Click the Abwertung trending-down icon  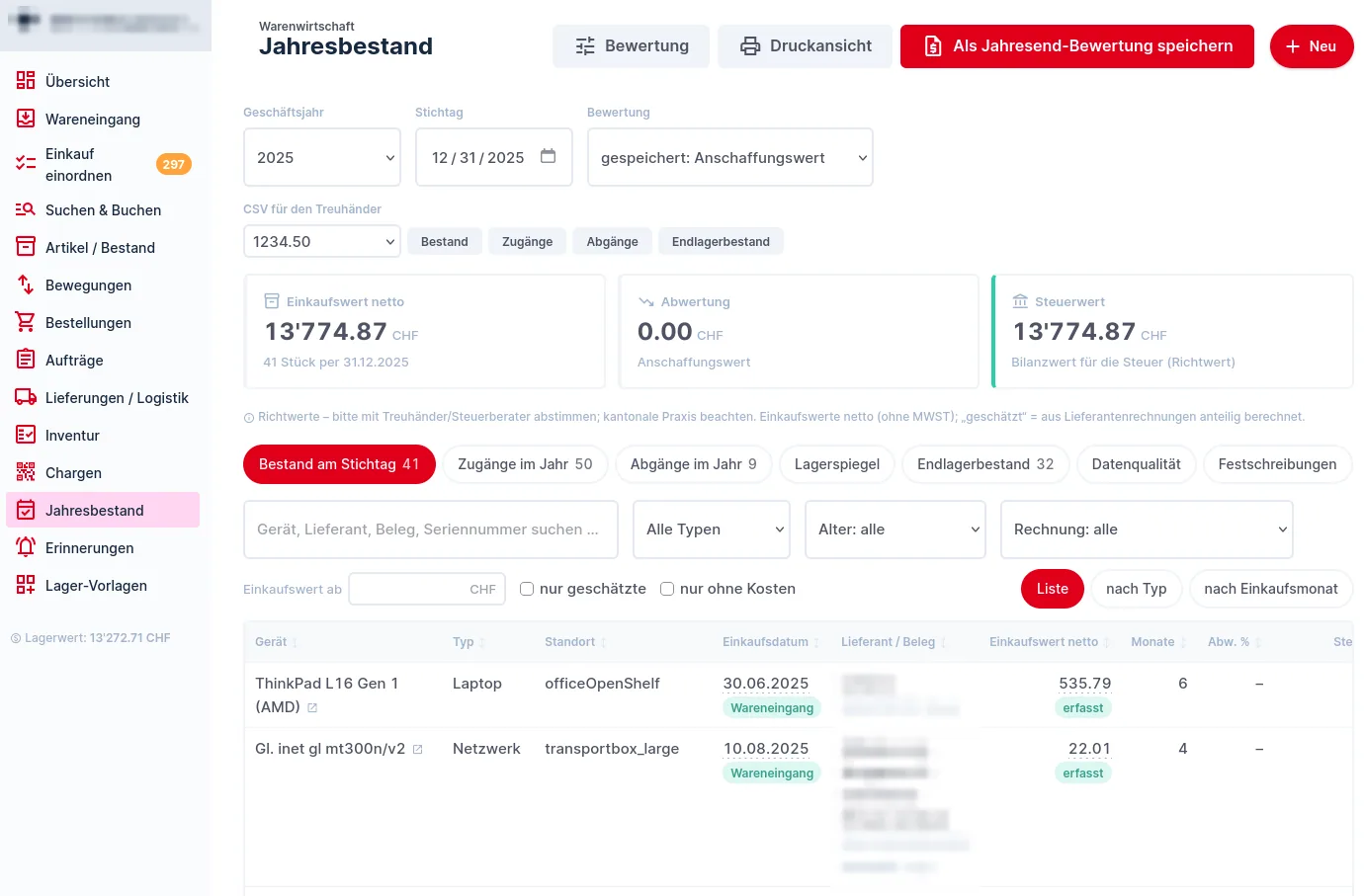[x=646, y=301]
